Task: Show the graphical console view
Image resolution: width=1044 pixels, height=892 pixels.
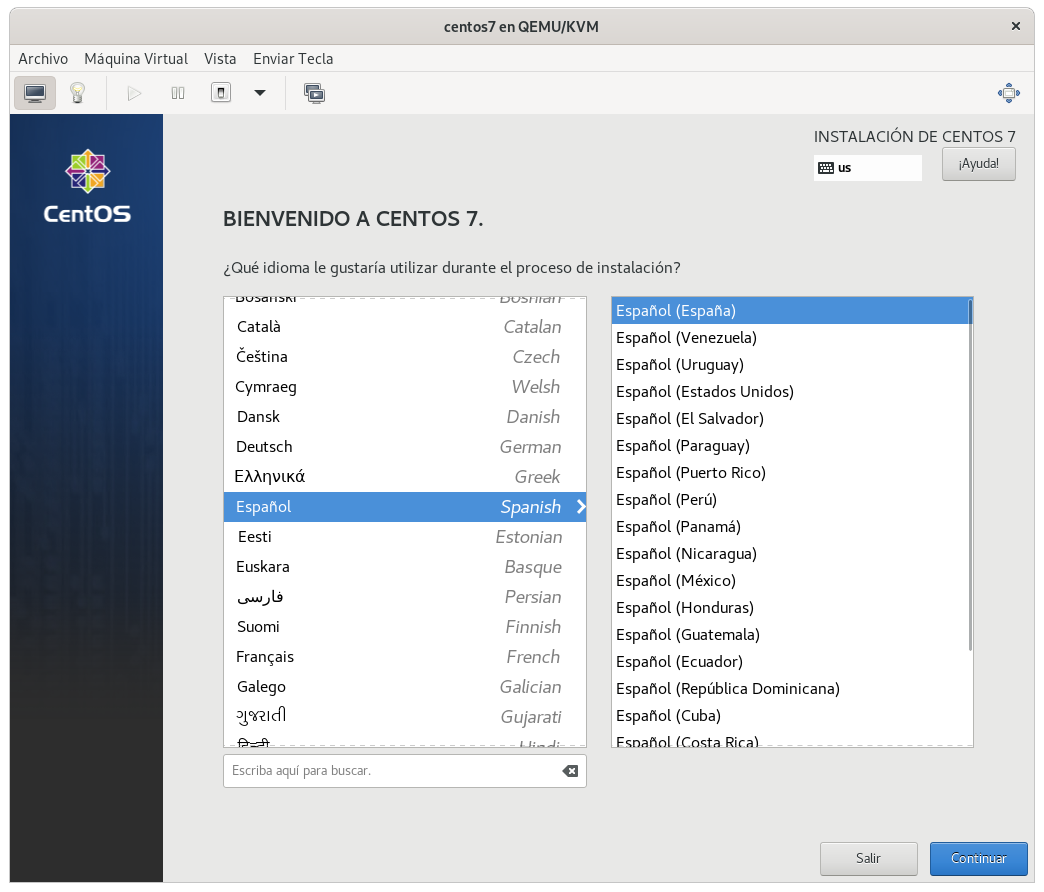Action: click(35, 93)
